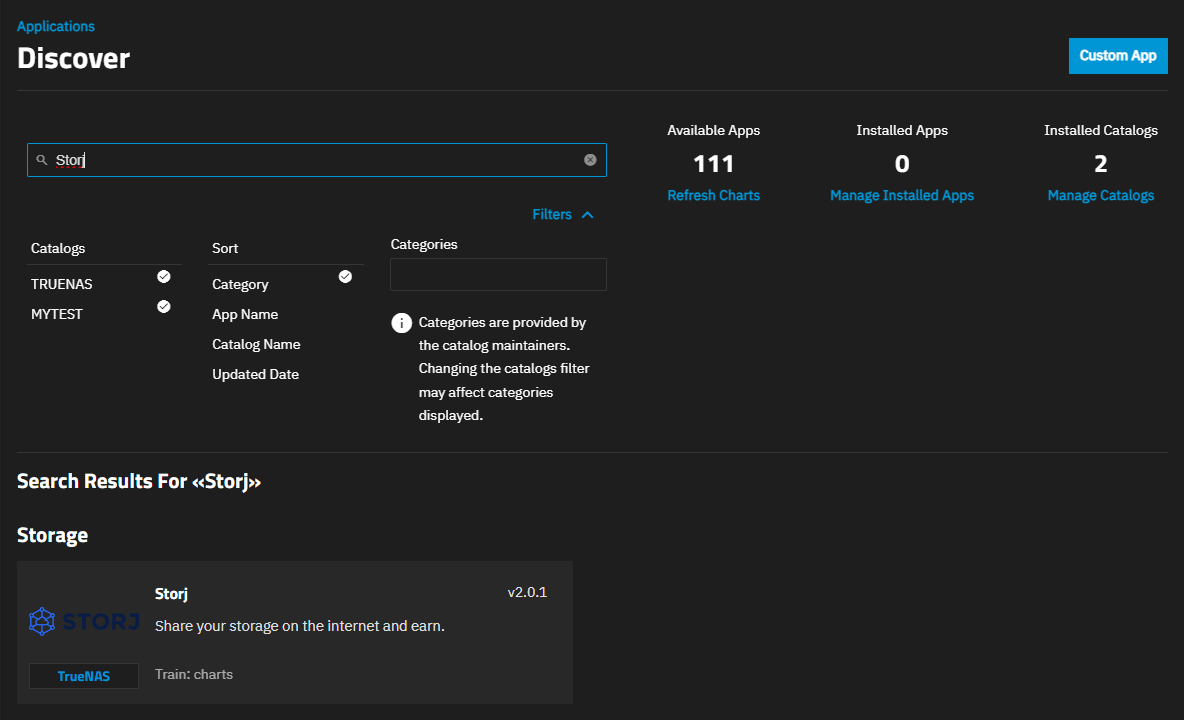
Task: Click the Discover page title
Action: 73,58
